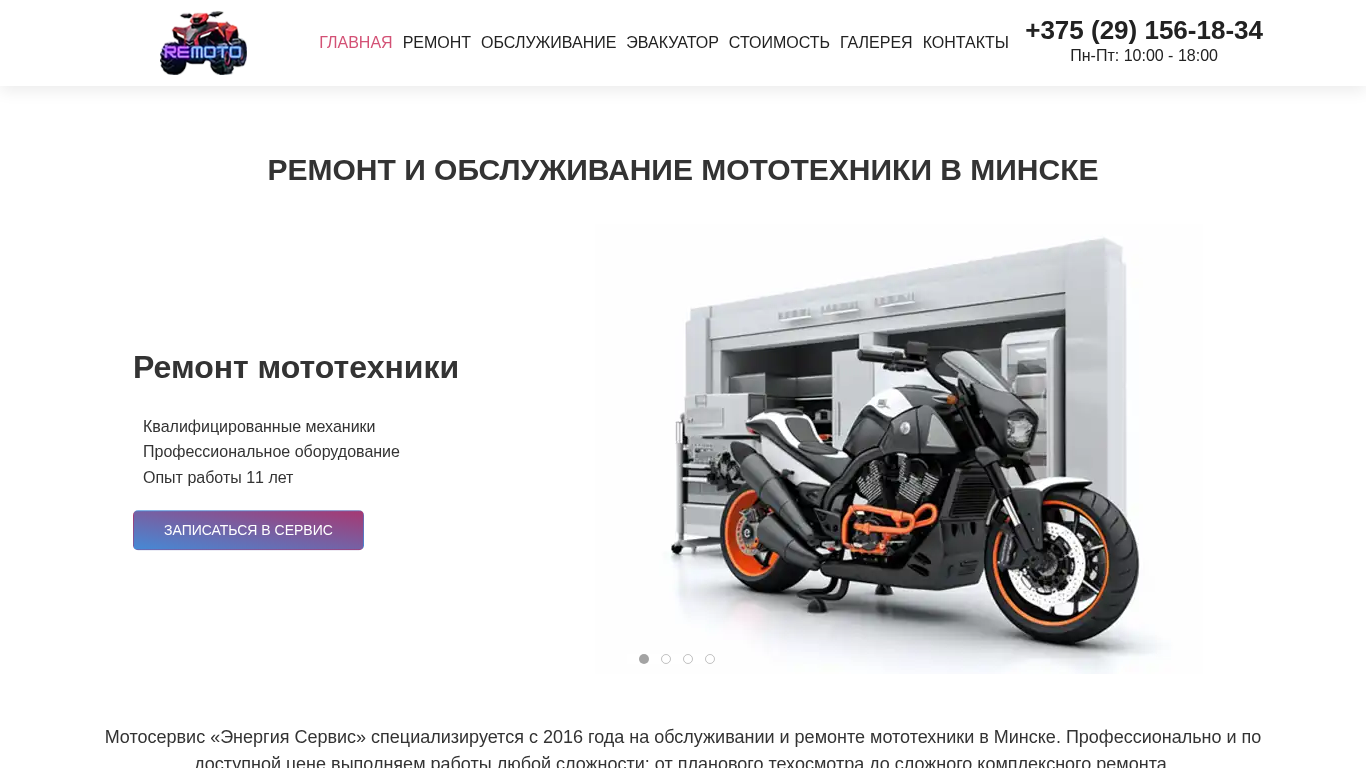The image size is (1366, 768).
Task: Select the first slider pagination dot
Action: coord(644,659)
